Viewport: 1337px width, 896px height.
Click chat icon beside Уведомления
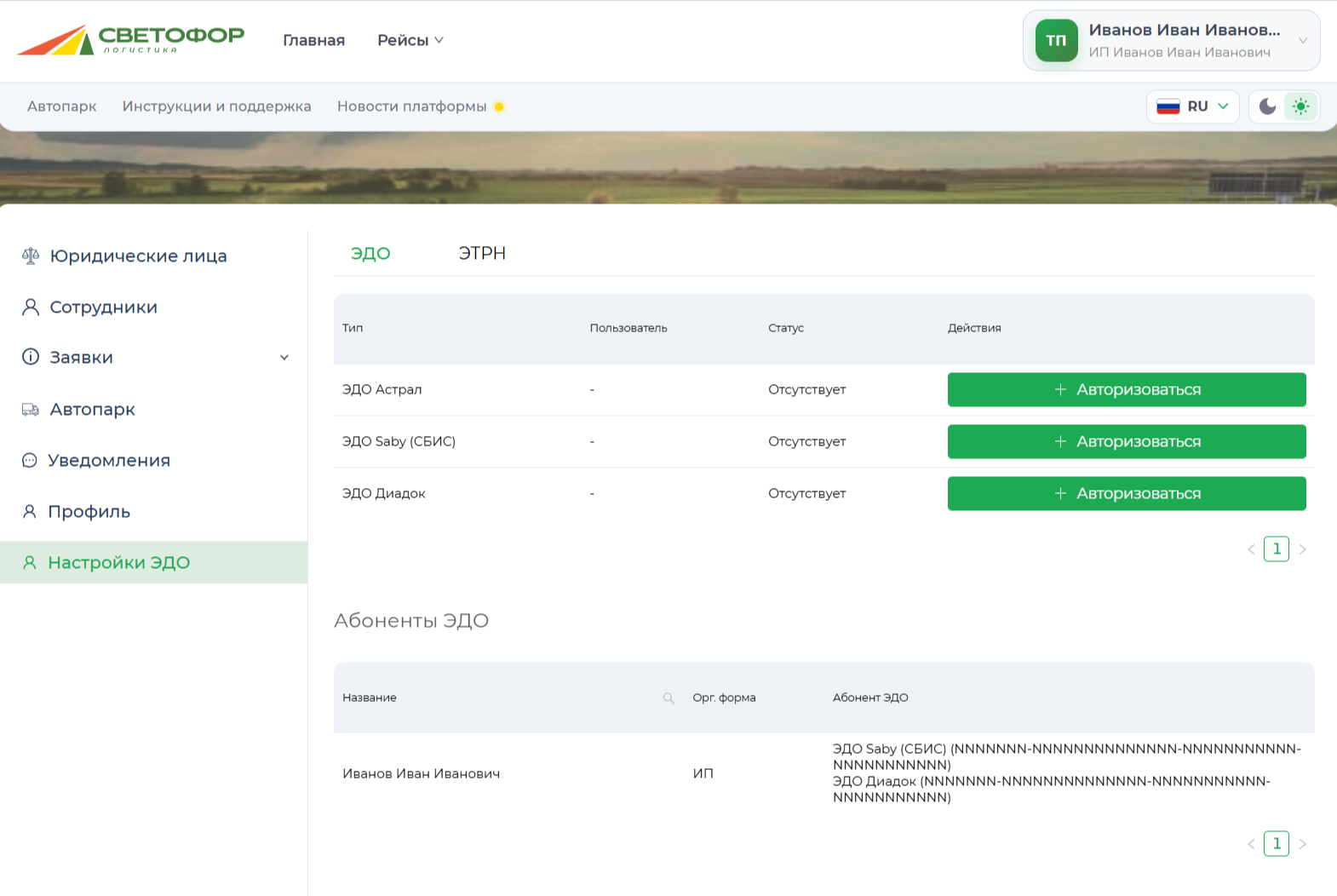pos(30,461)
